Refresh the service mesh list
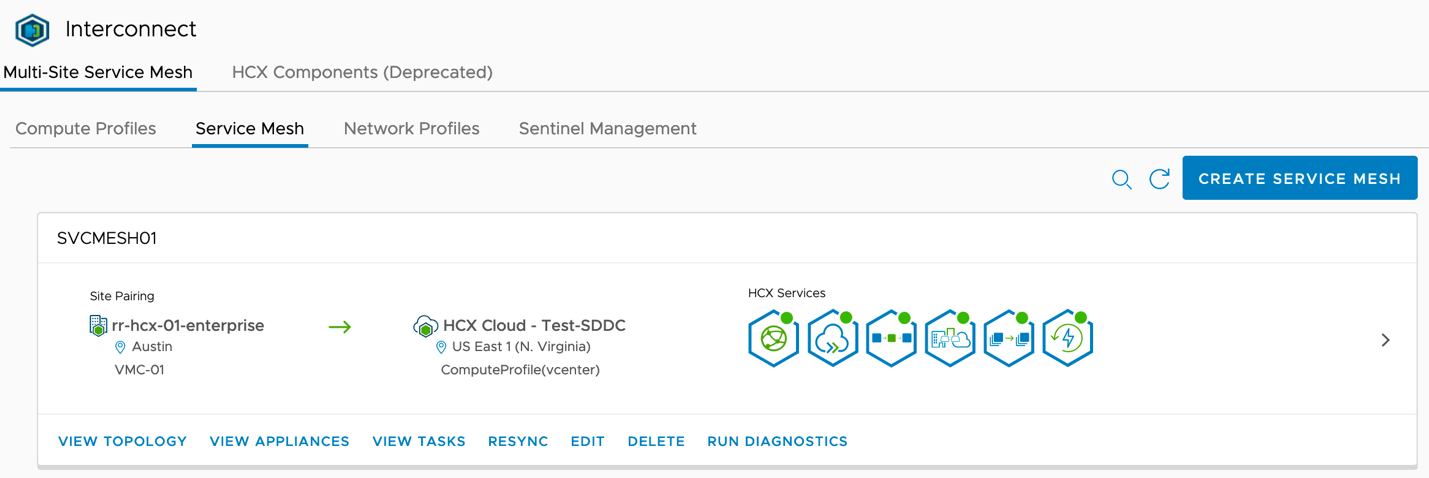This screenshot has height=478, width=1429. 1160,179
